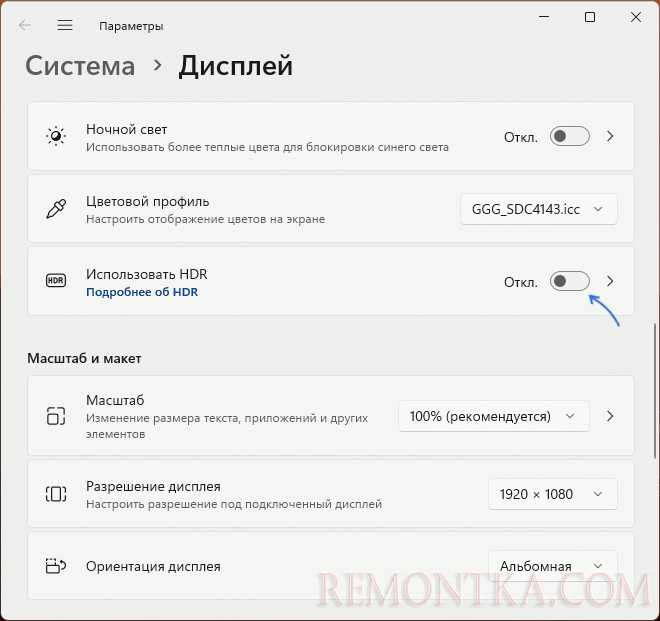Open HDR settings chevron
The height and width of the screenshot is (621, 660).
[x=610, y=281]
